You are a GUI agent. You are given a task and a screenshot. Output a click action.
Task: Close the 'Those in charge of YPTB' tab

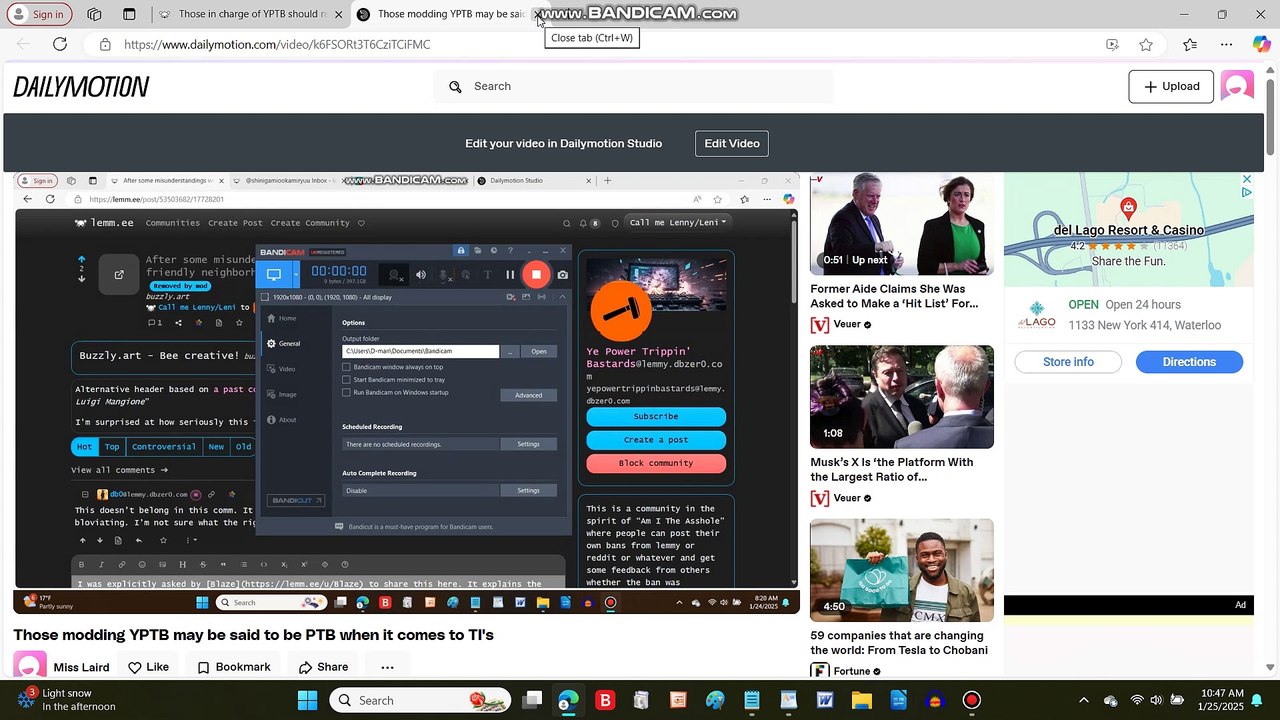338,14
